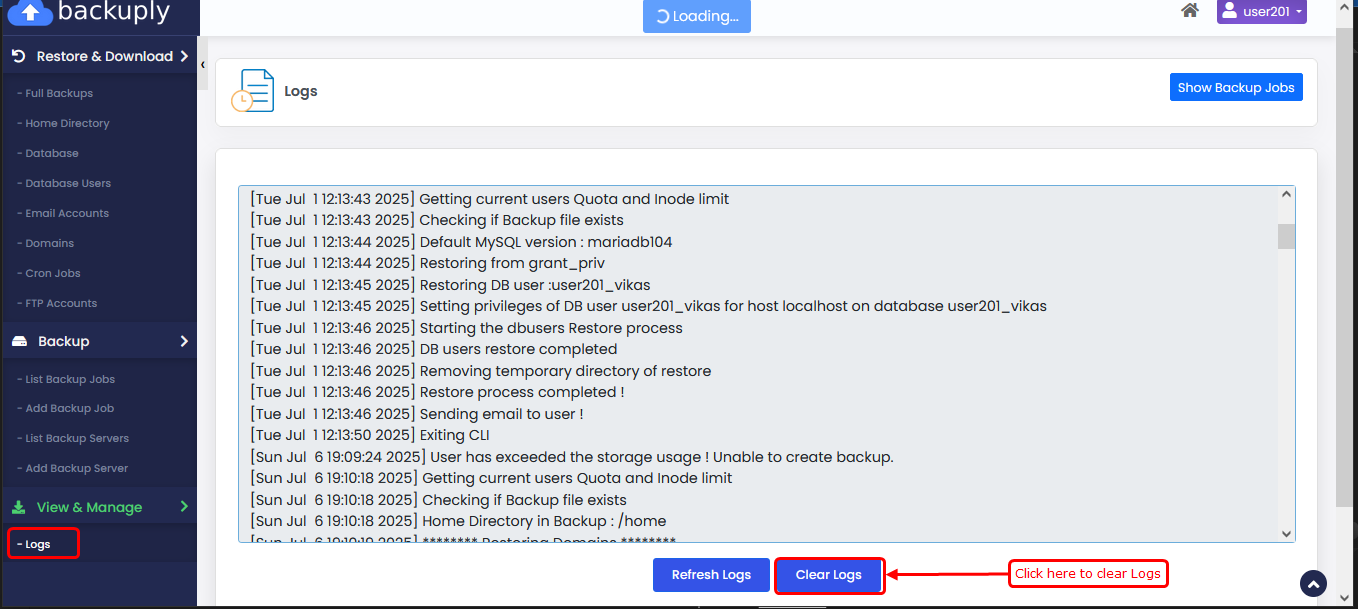Click the Logs document clock icon
This screenshot has width=1358, height=609.
point(251,91)
